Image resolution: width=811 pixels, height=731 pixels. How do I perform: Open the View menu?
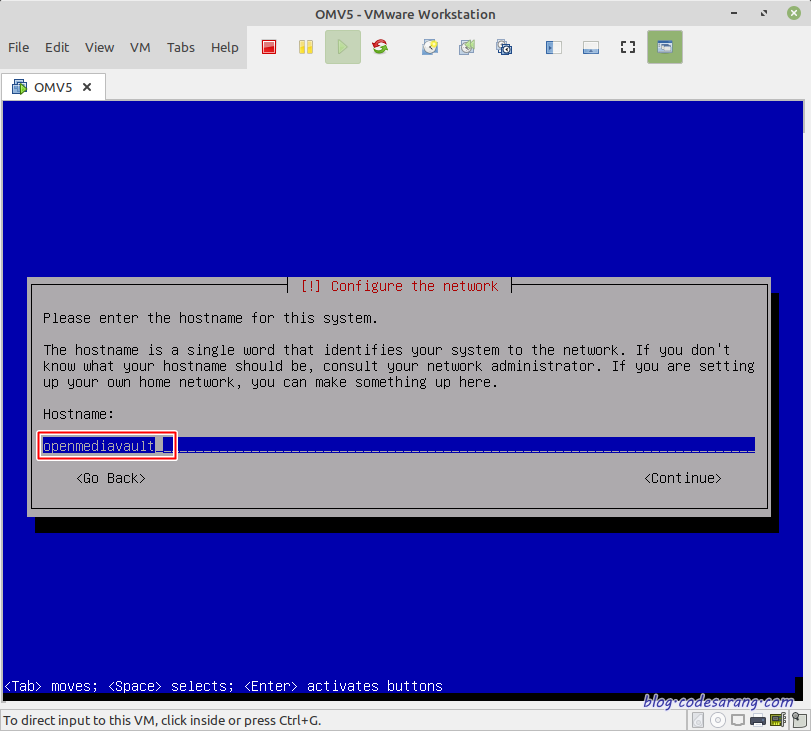[99, 47]
